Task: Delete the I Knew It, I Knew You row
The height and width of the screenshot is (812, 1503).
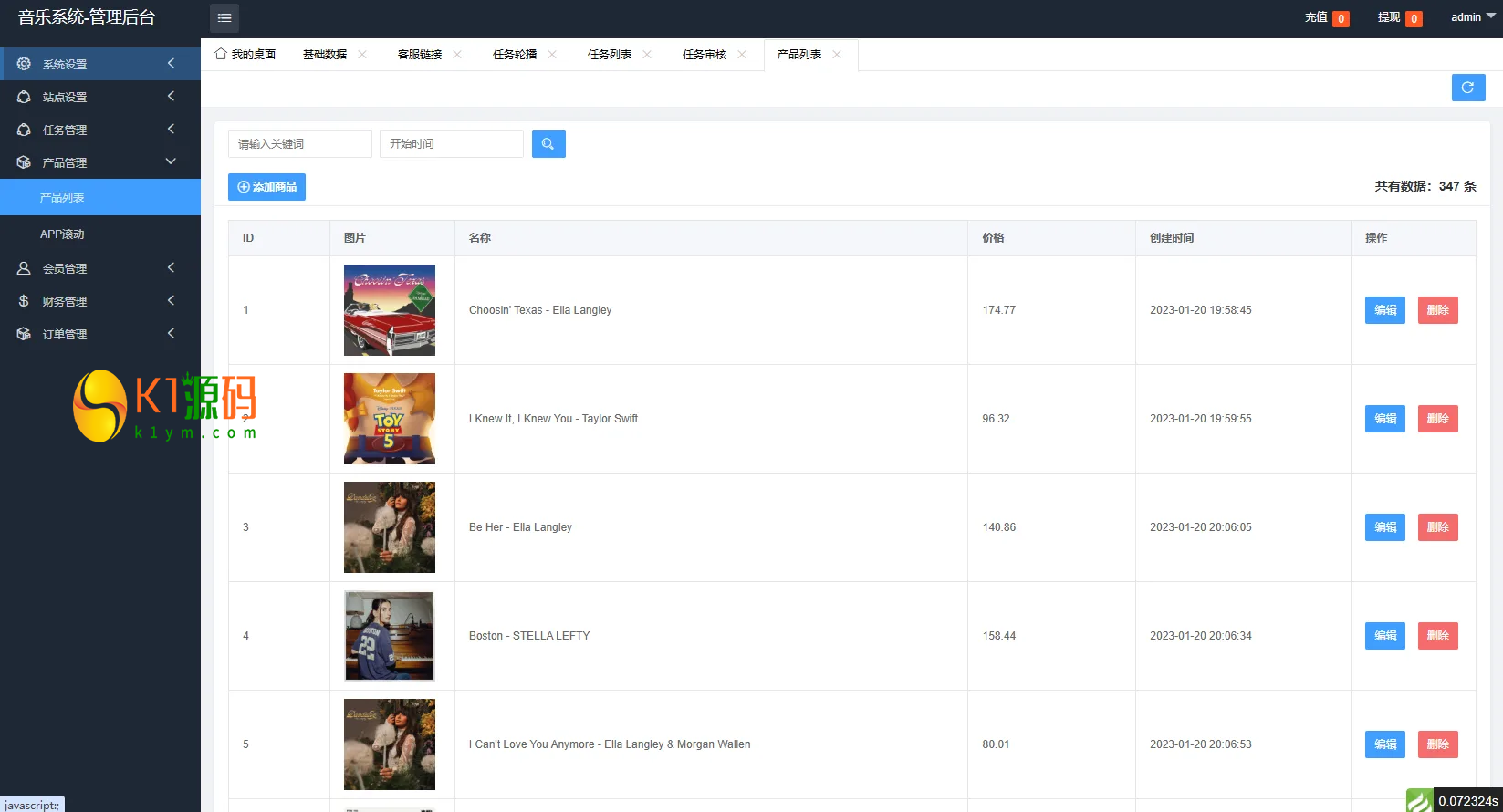Action: [x=1438, y=419]
